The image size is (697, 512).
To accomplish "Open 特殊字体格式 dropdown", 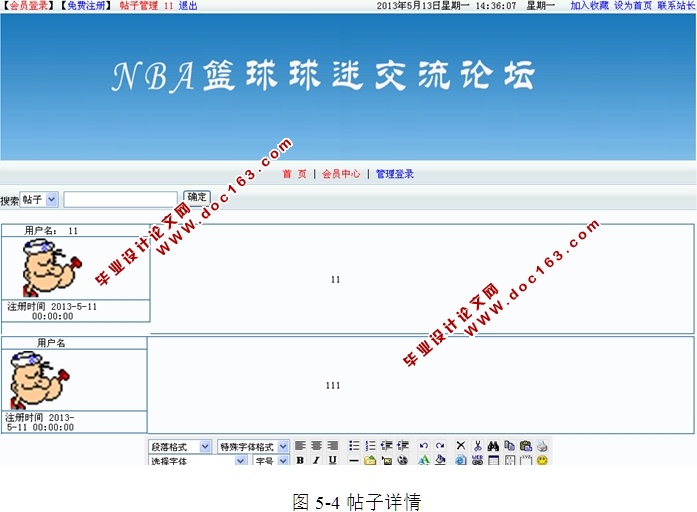I will coord(253,446).
